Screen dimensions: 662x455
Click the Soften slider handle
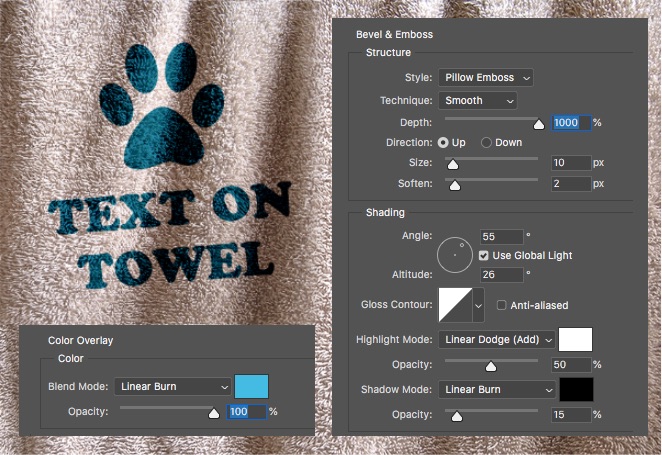pos(454,185)
